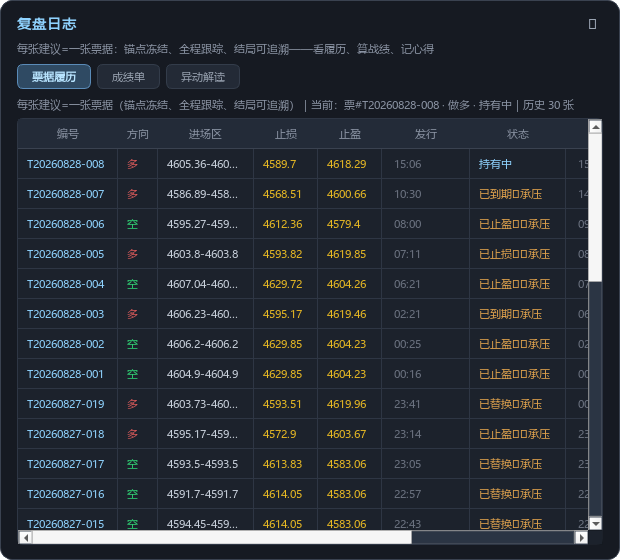Screen dimensions: 620x560
Task: Click take-profit value 4603.67
Action: 346,434
